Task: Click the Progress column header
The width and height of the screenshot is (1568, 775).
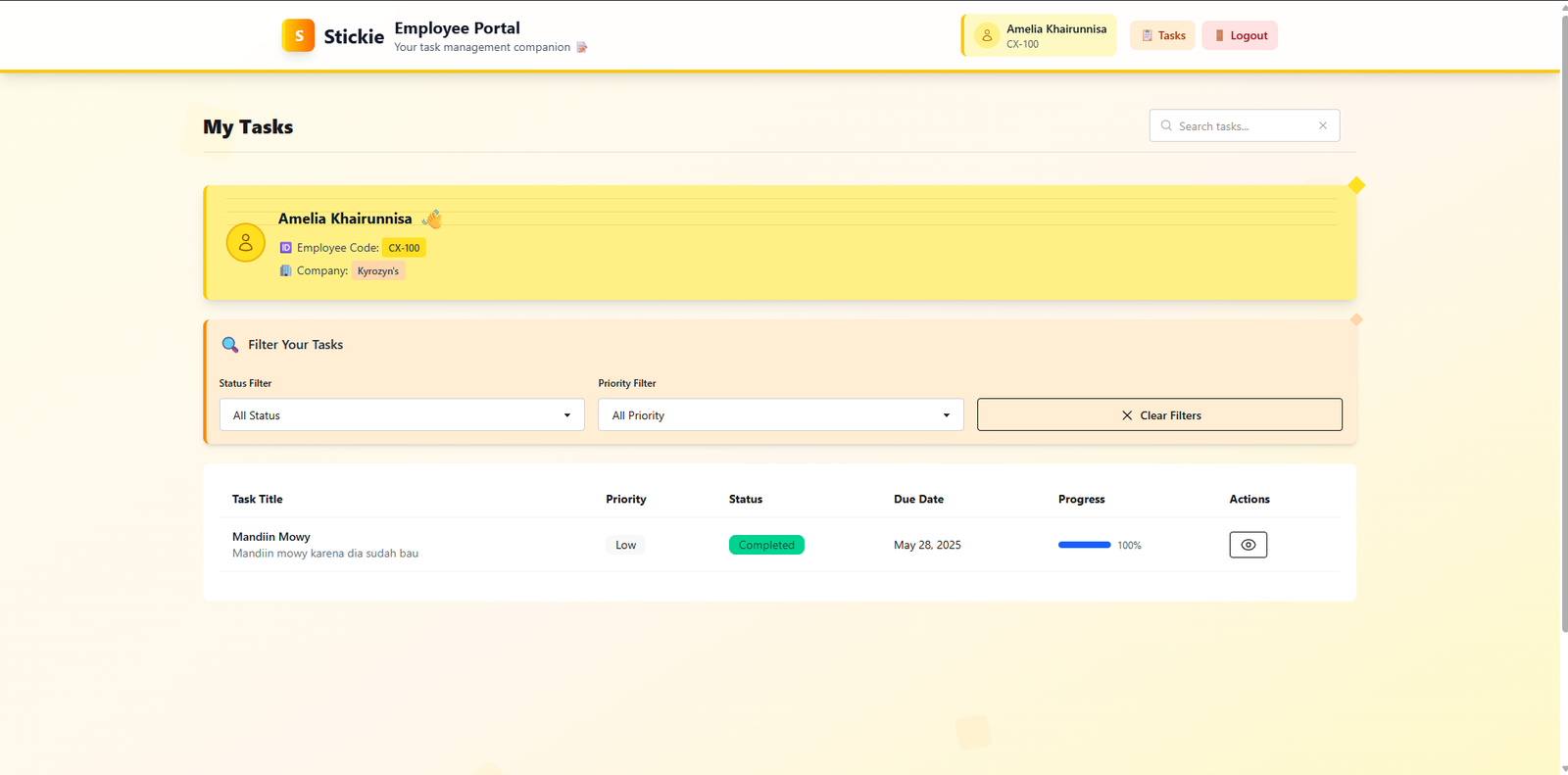Action: [1082, 499]
